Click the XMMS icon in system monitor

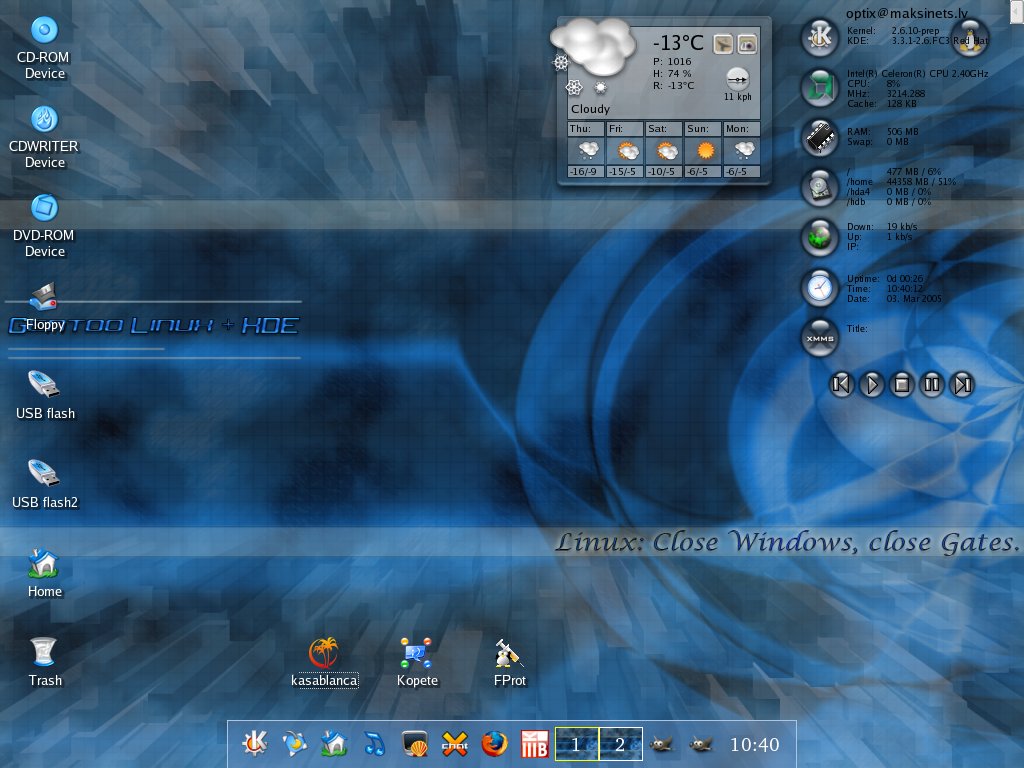pos(820,338)
